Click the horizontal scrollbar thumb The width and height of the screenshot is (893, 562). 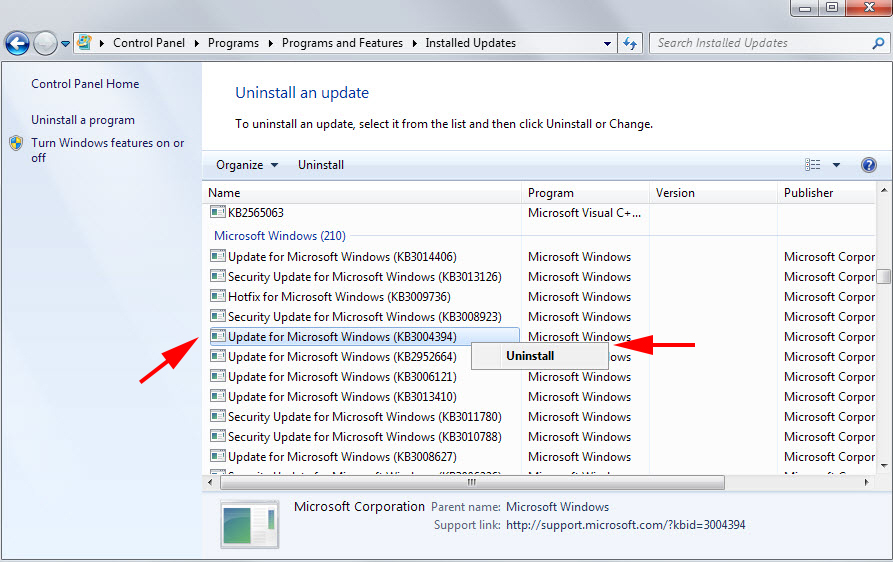click(x=472, y=482)
